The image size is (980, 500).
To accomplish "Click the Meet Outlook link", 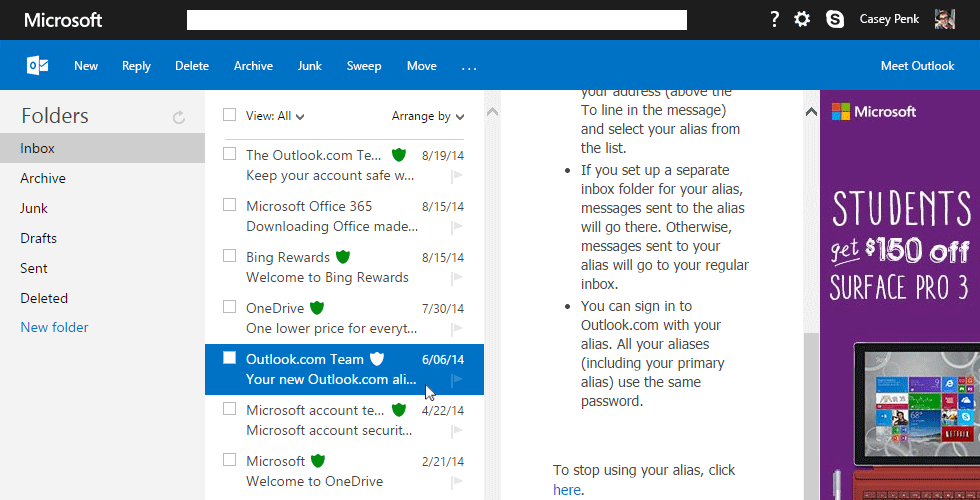I will click(918, 66).
